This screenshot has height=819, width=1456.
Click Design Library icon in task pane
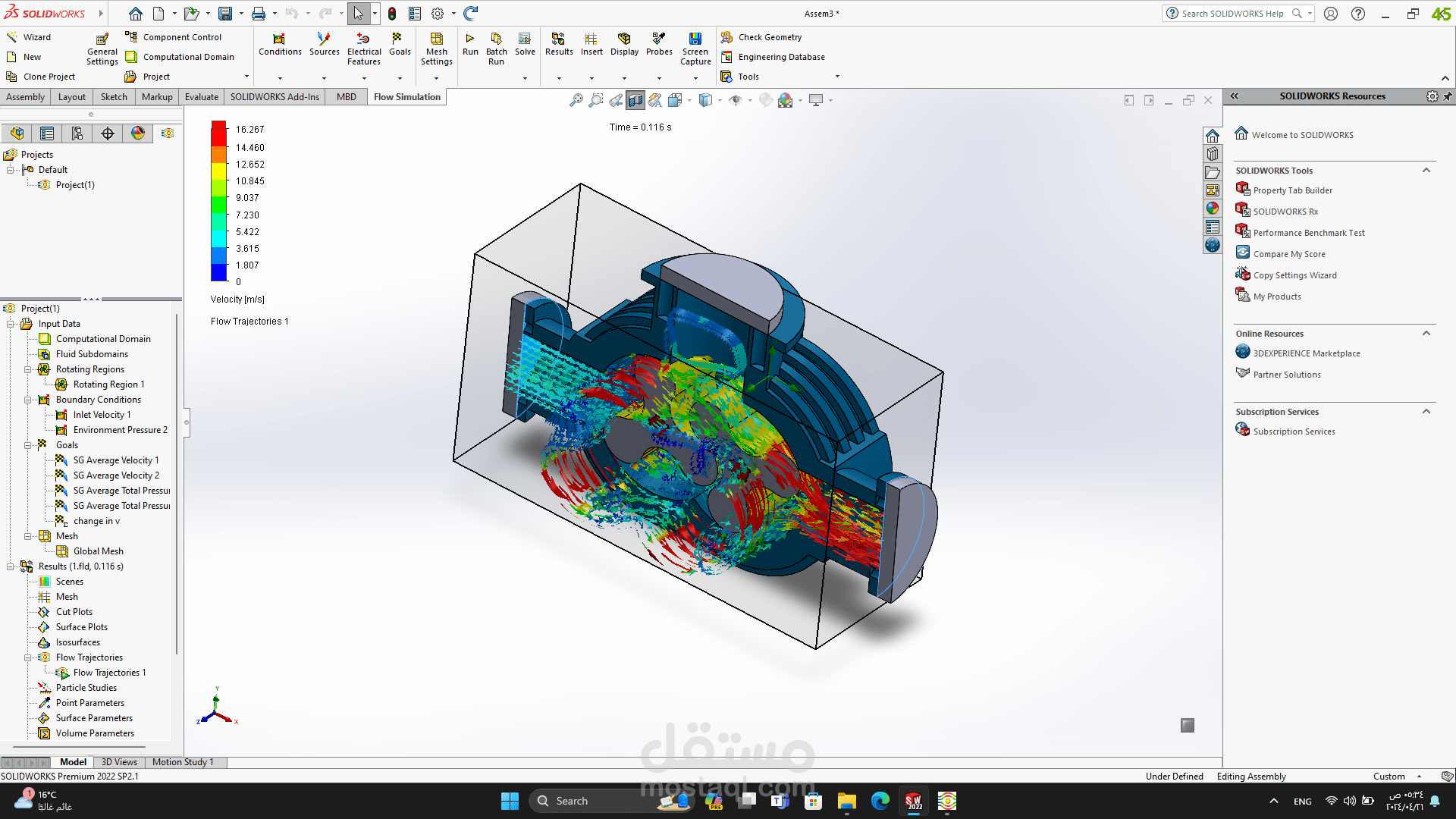1213,154
